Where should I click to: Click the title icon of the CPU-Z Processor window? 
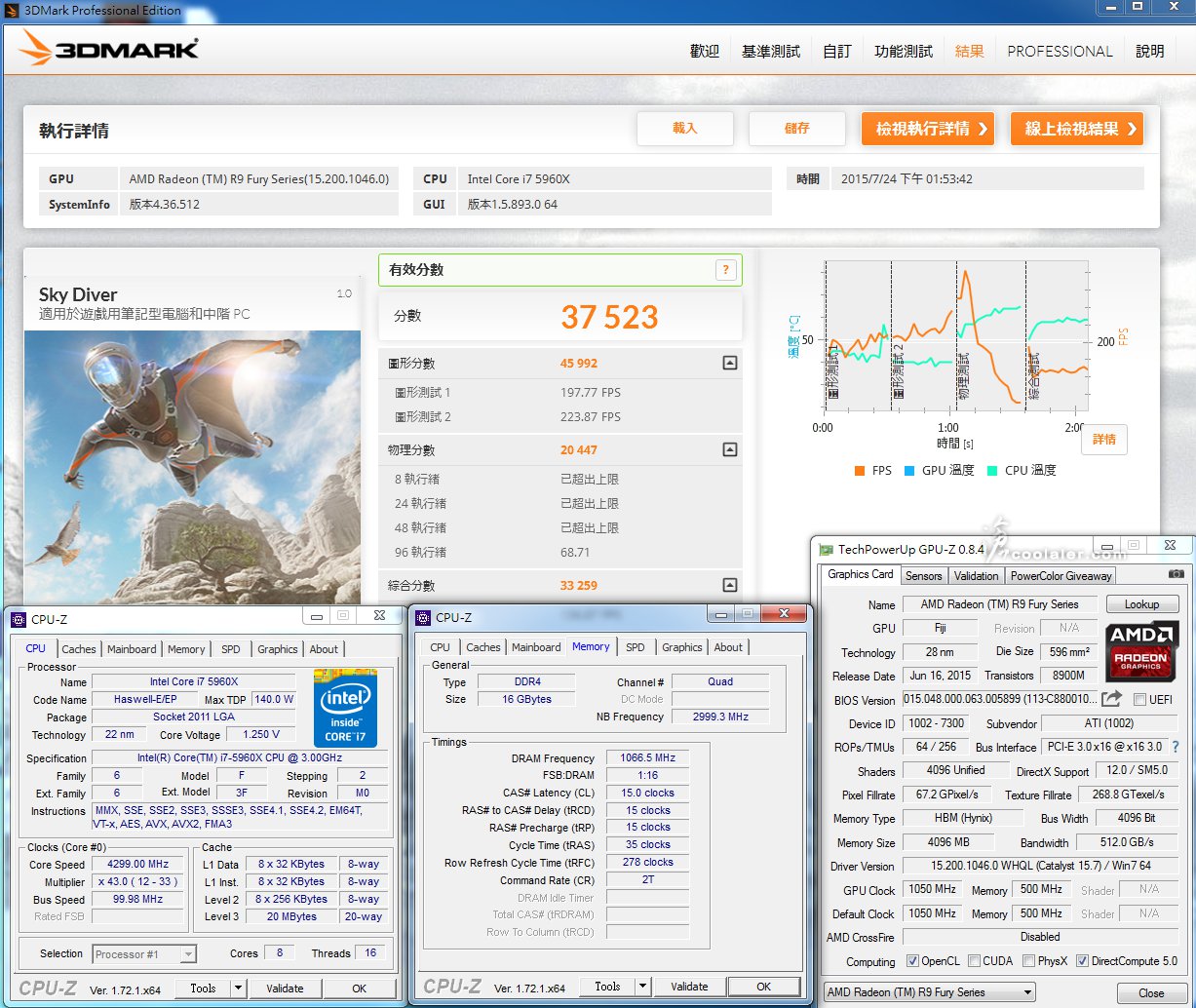point(18,618)
